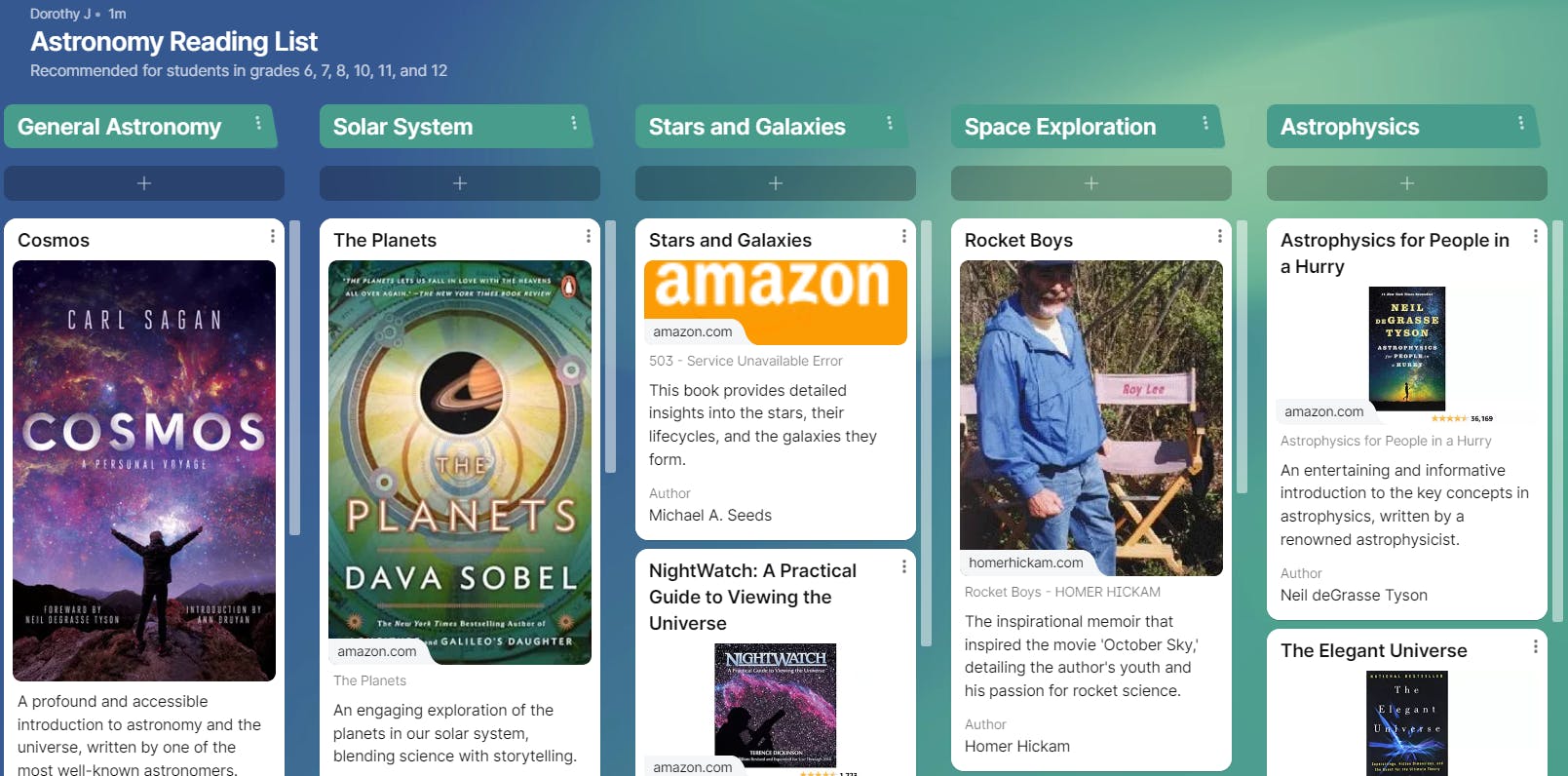Screen dimensions: 1568x776
Task: Open the NightWatch card's more-actions menu
Action: tap(904, 566)
